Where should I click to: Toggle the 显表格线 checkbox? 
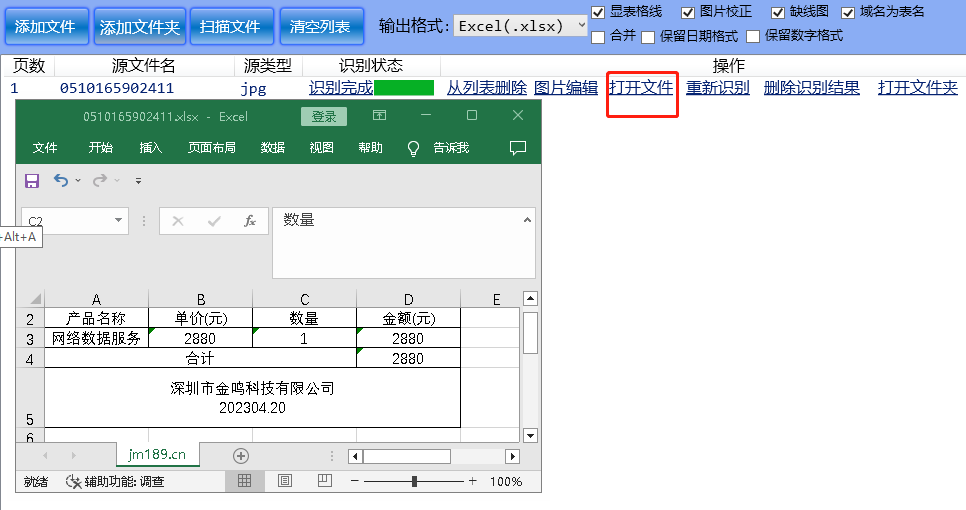[598, 12]
